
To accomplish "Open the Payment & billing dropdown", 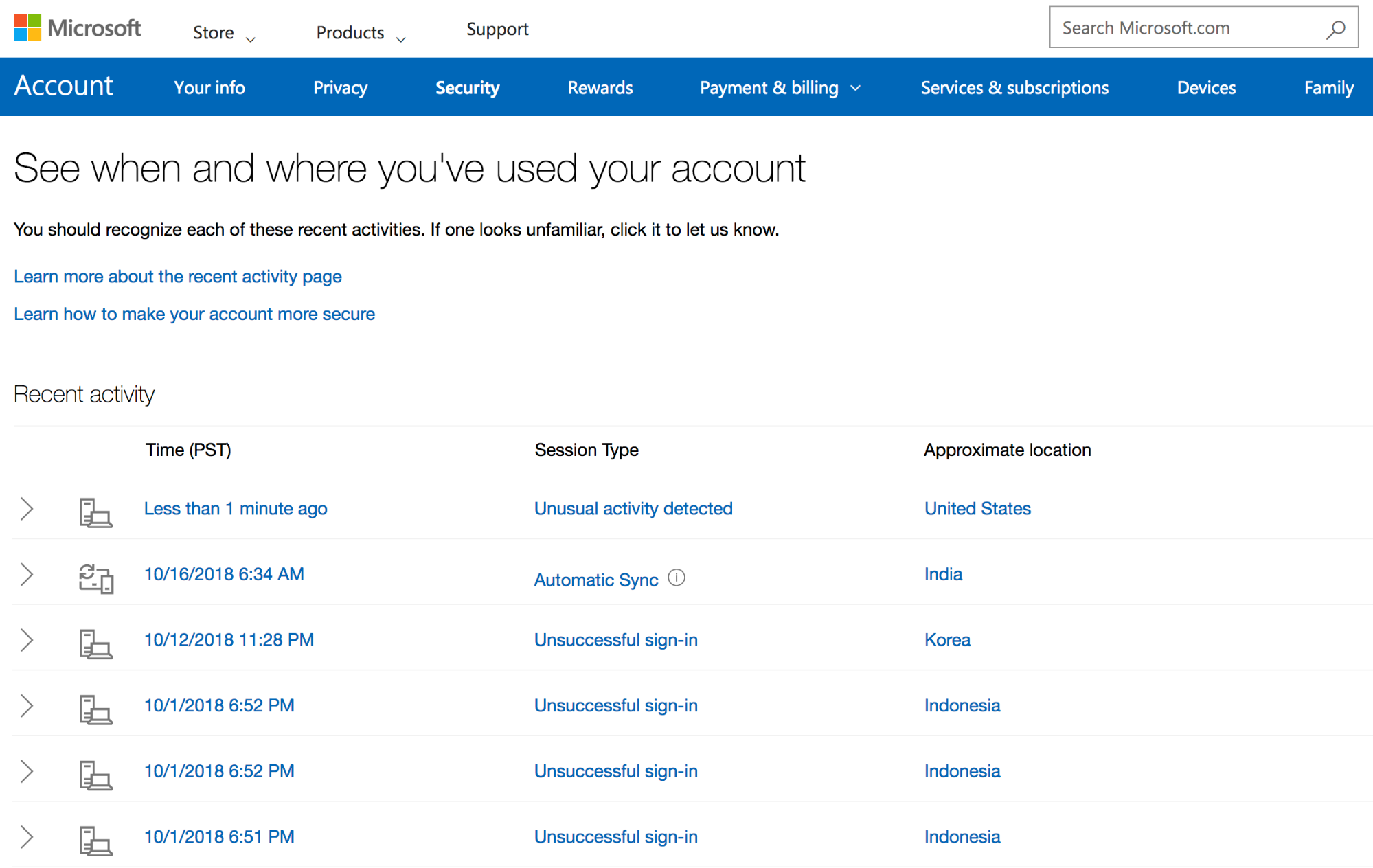I will (x=782, y=88).
